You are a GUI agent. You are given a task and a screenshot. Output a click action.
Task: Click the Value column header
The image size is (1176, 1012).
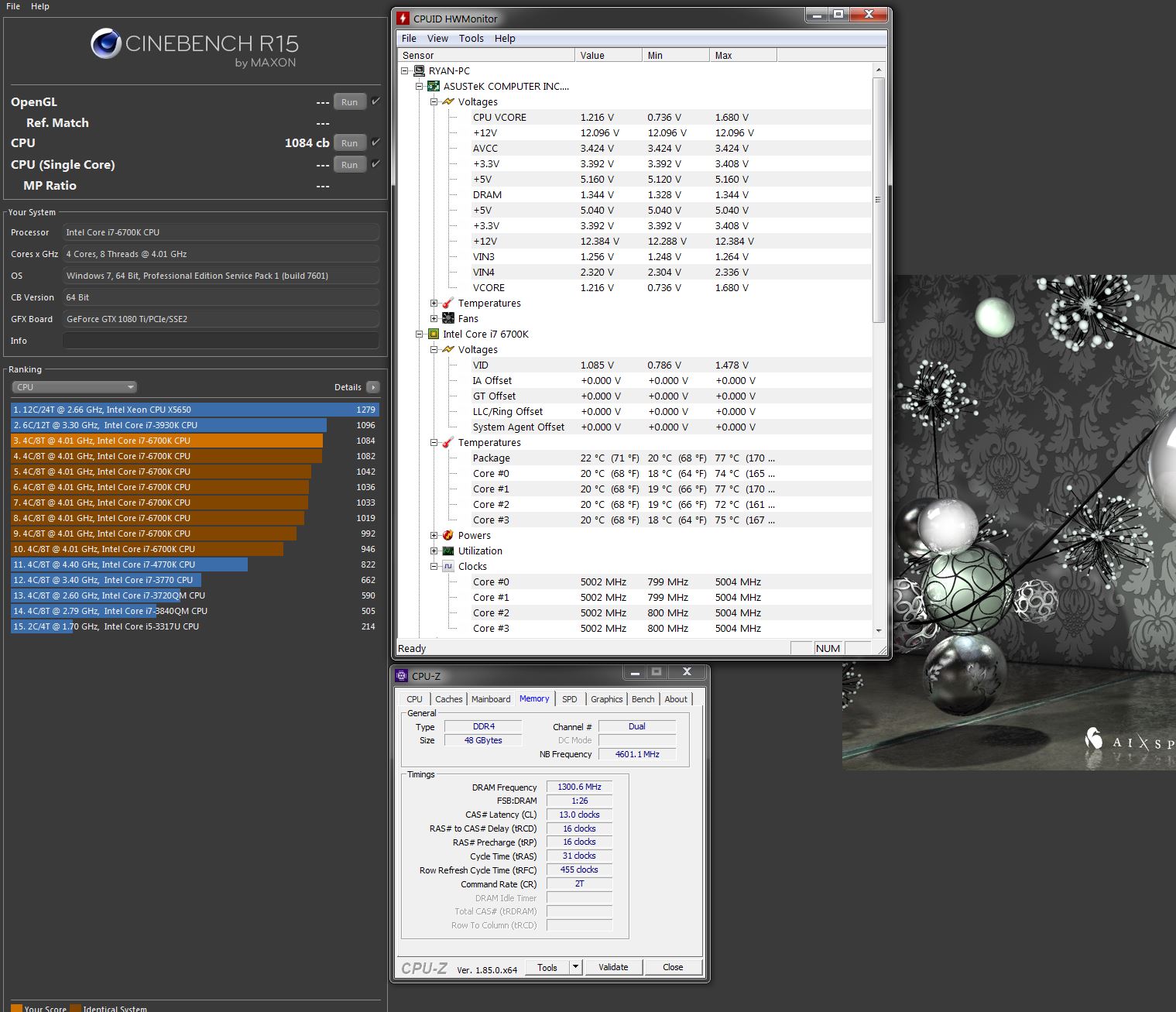608,55
